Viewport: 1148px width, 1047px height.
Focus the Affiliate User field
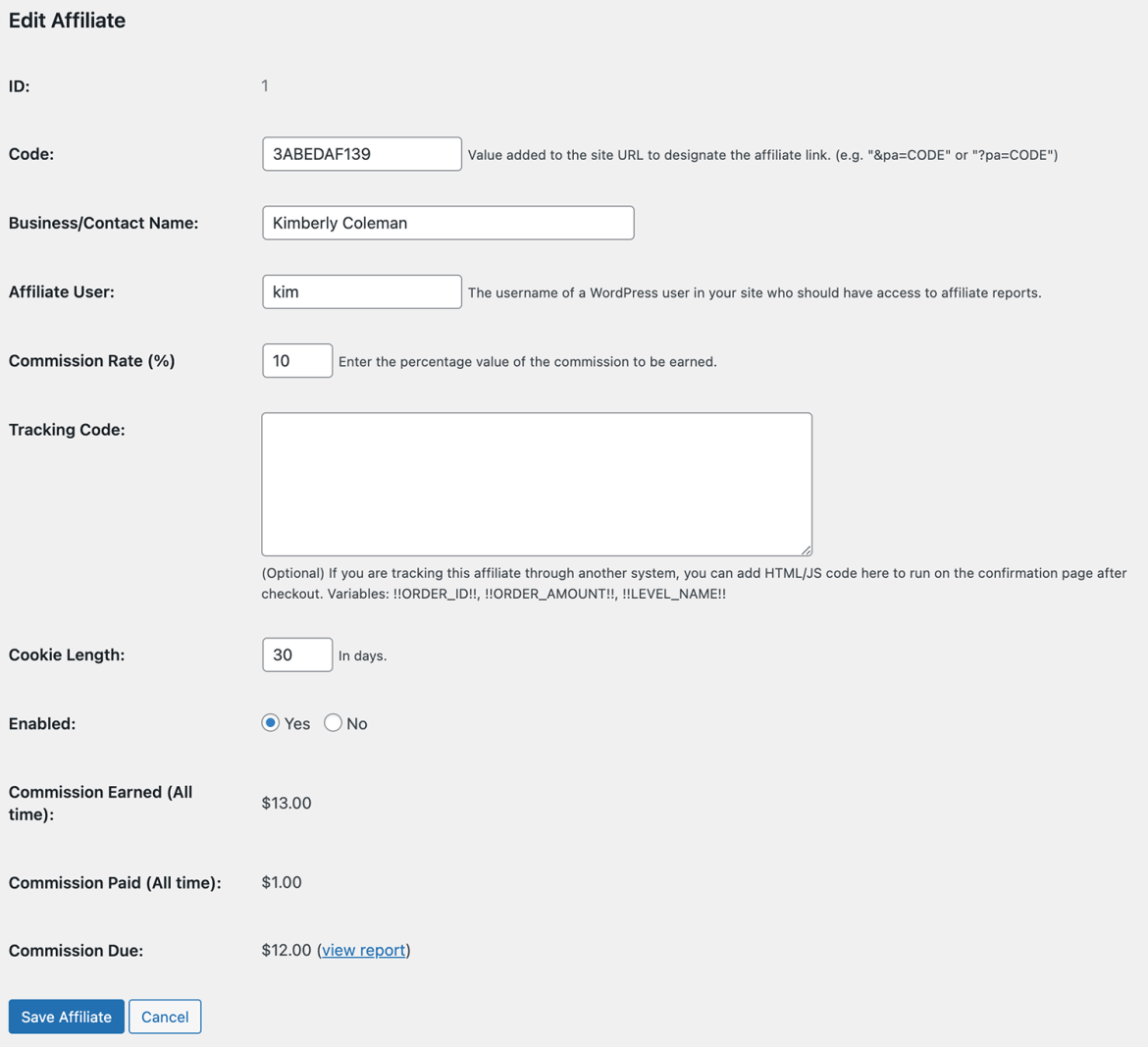[361, 291]
